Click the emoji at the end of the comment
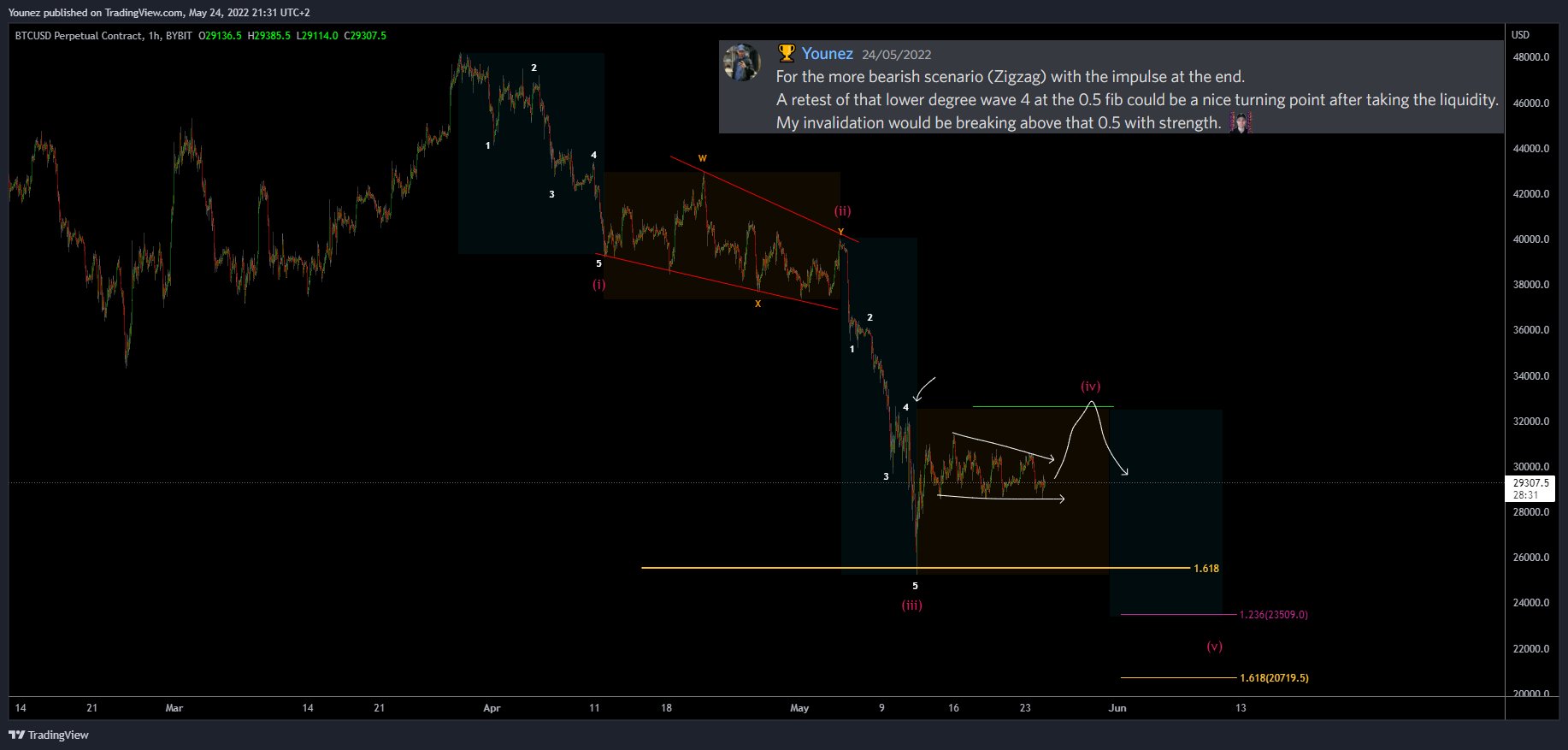 [1241, 122]
